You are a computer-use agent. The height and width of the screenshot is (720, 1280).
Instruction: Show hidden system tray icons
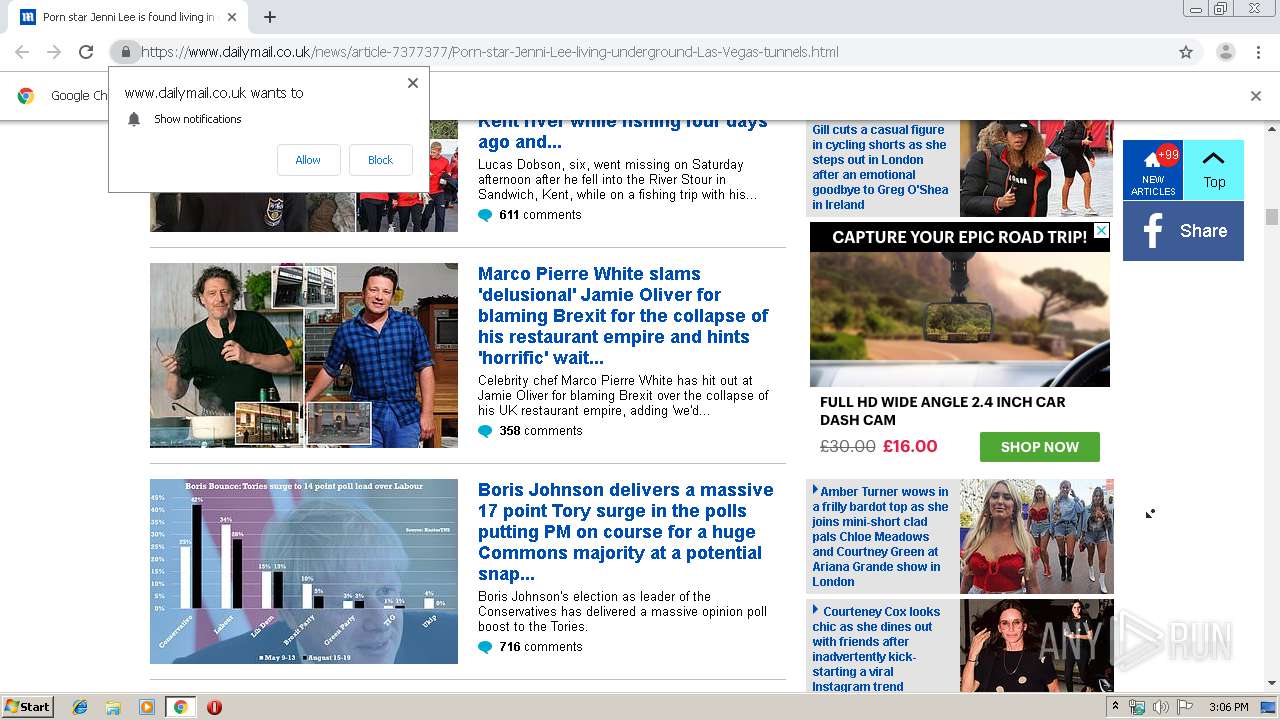point(1115,707)
